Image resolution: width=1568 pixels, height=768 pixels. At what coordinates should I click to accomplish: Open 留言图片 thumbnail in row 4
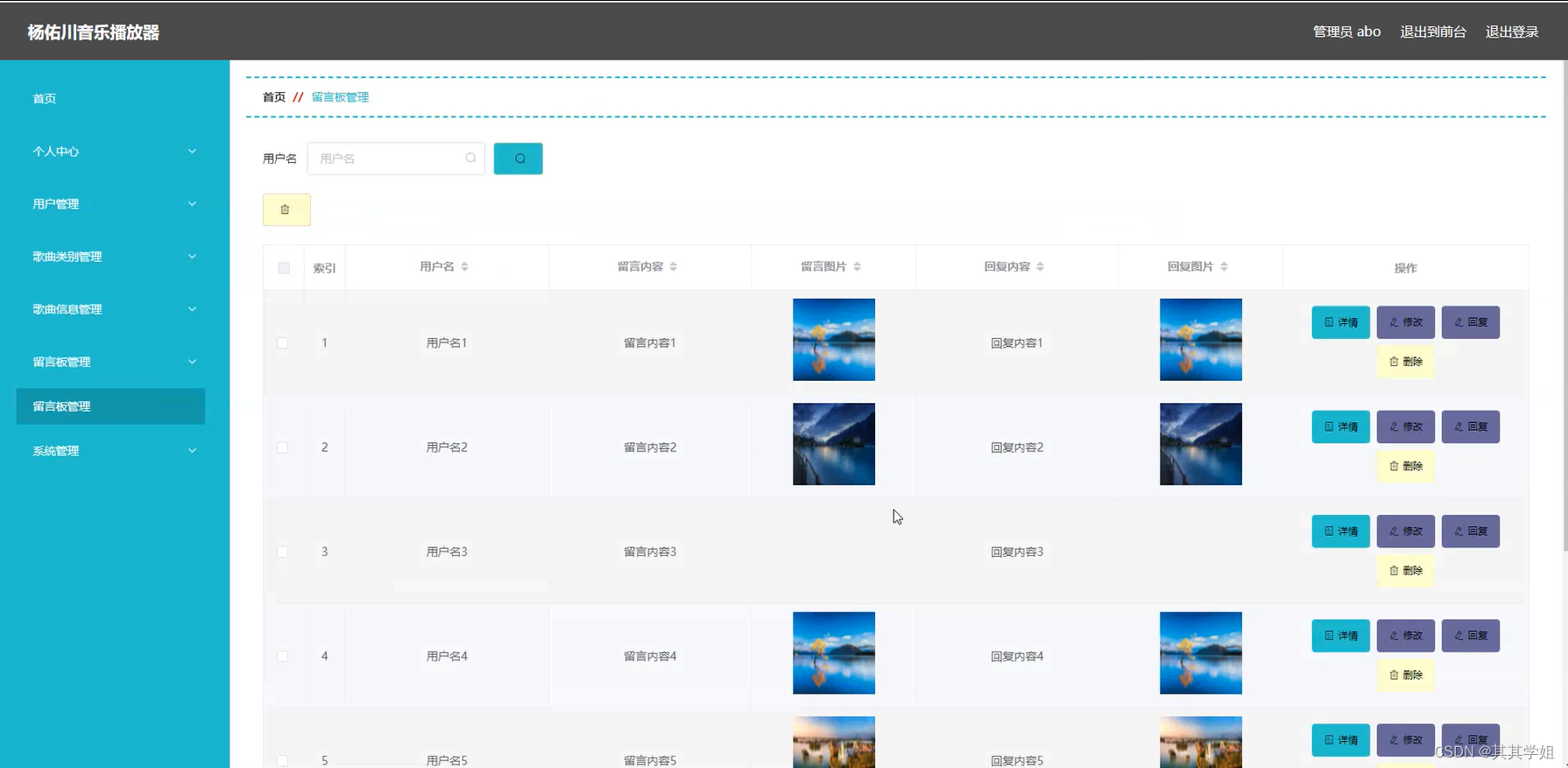click(x=834, y=653)
